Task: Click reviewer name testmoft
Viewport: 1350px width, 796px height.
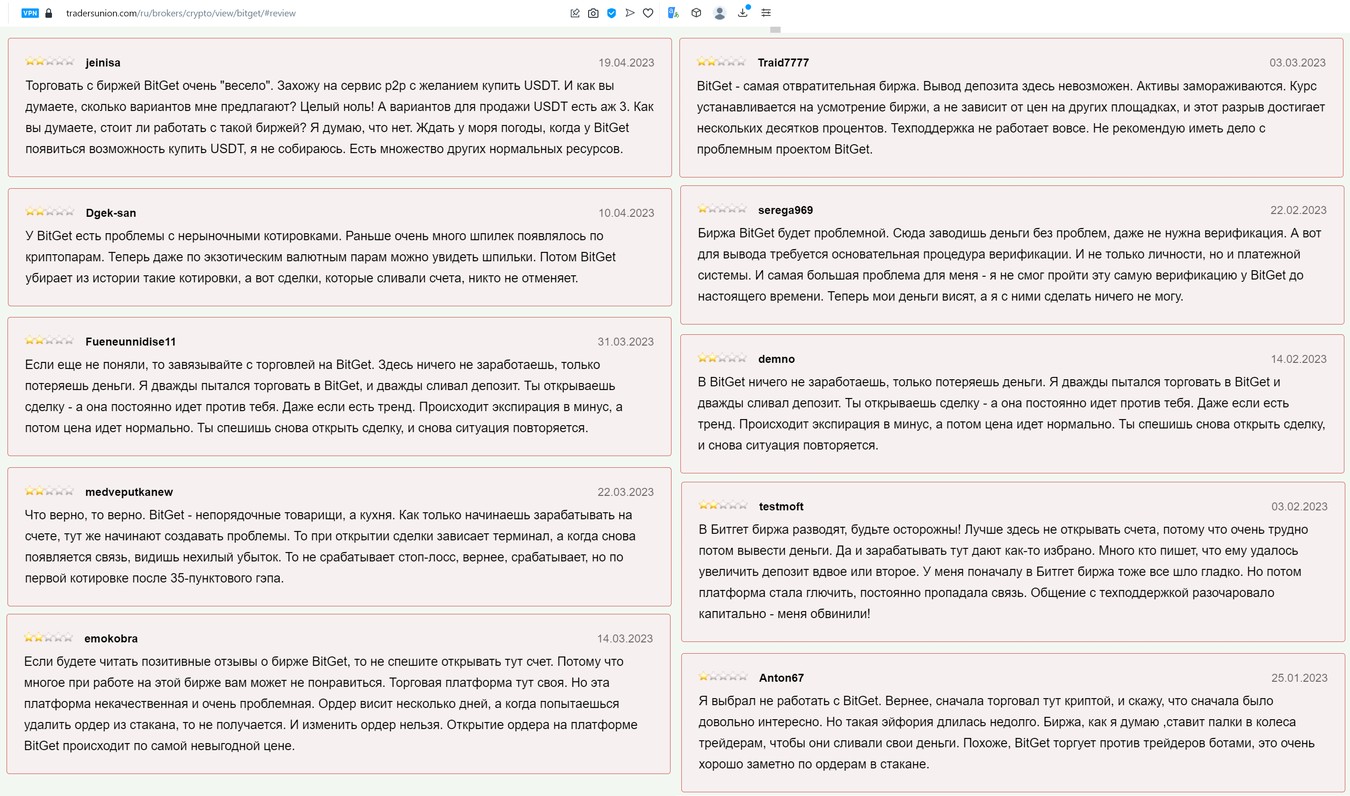Action: coord(781,507)
